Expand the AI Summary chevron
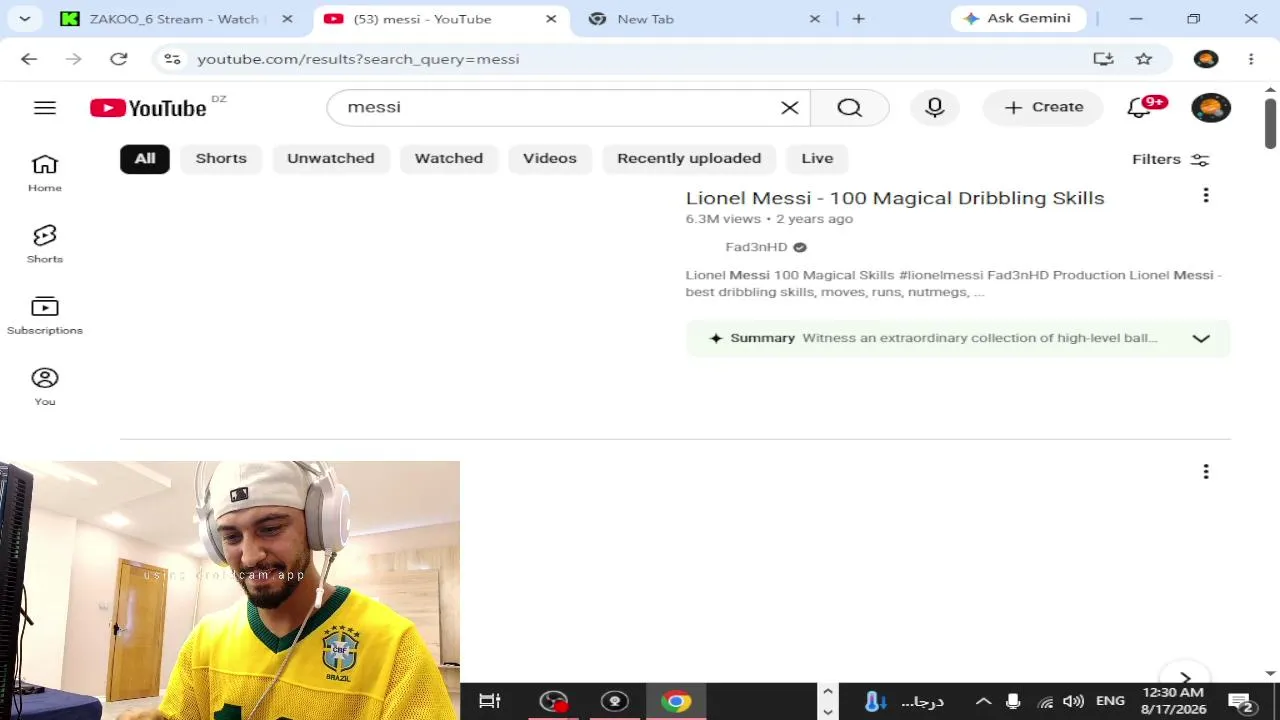 [1201, 338]
